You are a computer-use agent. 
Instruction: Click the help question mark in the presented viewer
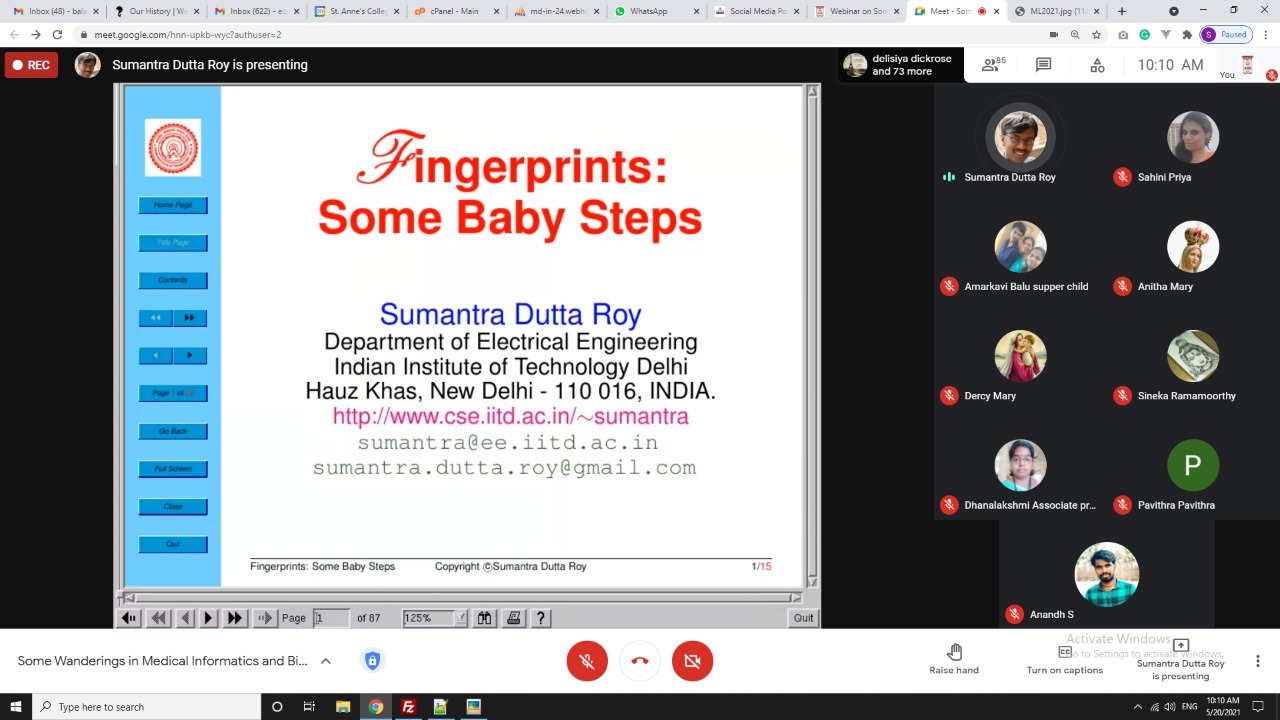click(541, 618)
